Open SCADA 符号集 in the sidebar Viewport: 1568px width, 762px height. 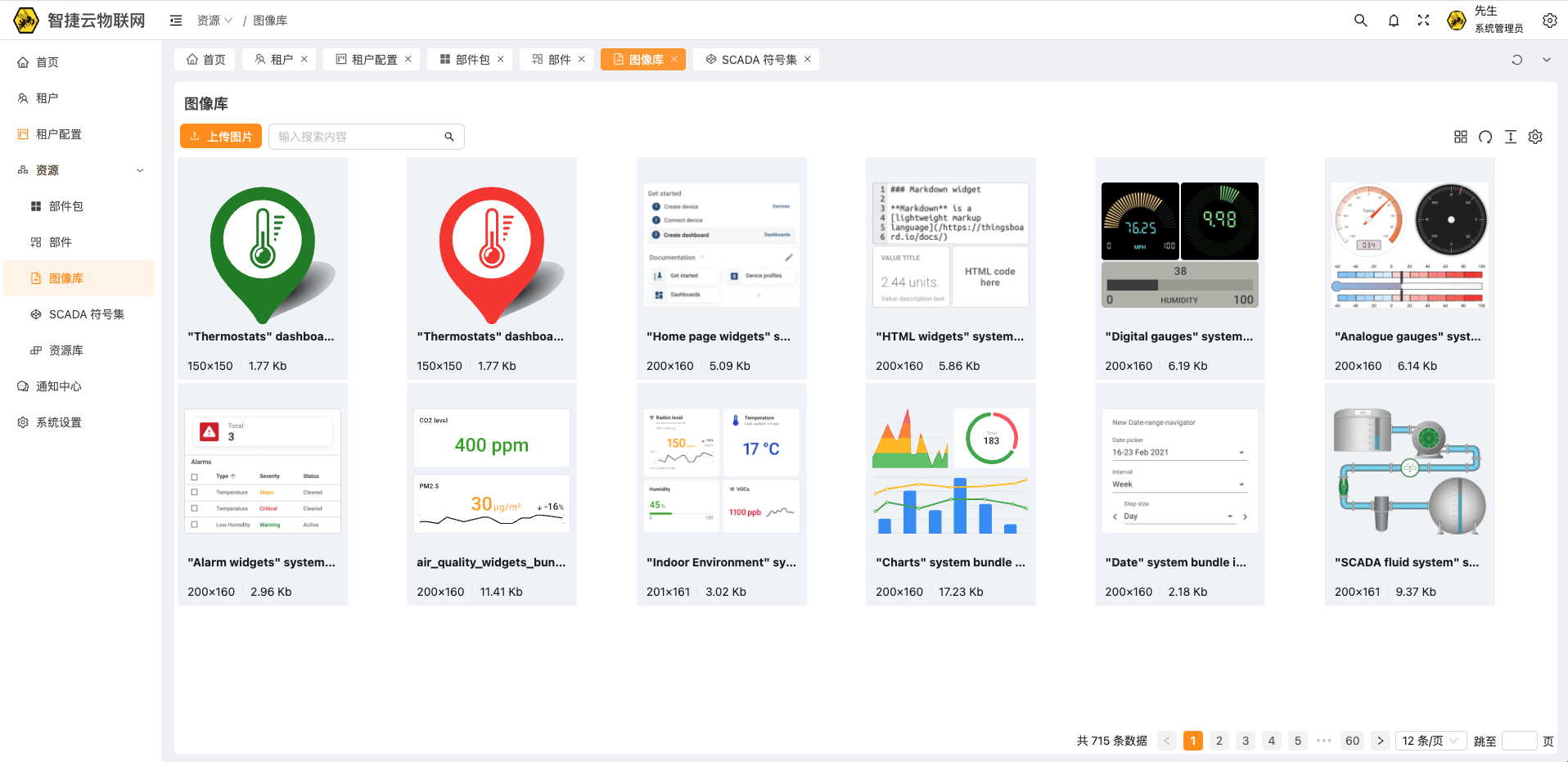[x=79, y=314]
